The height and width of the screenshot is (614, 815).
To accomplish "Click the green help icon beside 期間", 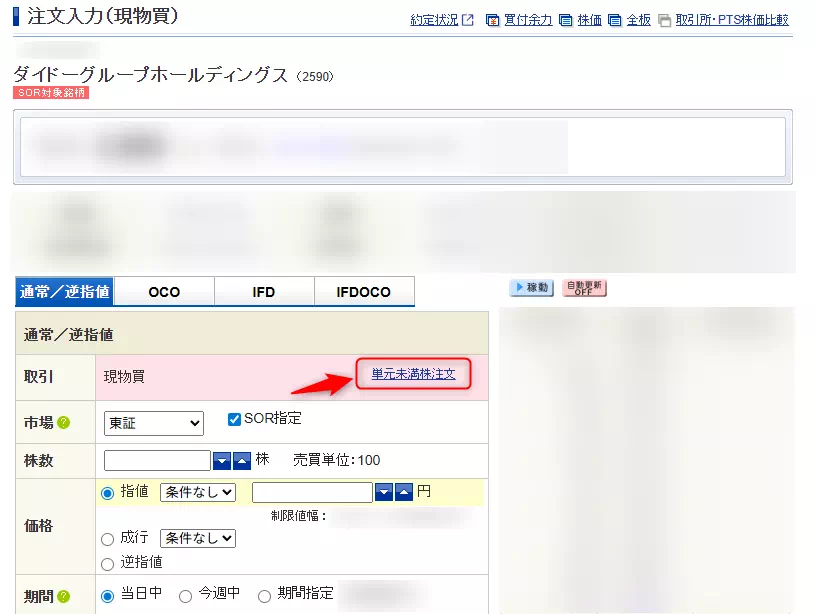I will pyautogui.click(x=63, y=596).
